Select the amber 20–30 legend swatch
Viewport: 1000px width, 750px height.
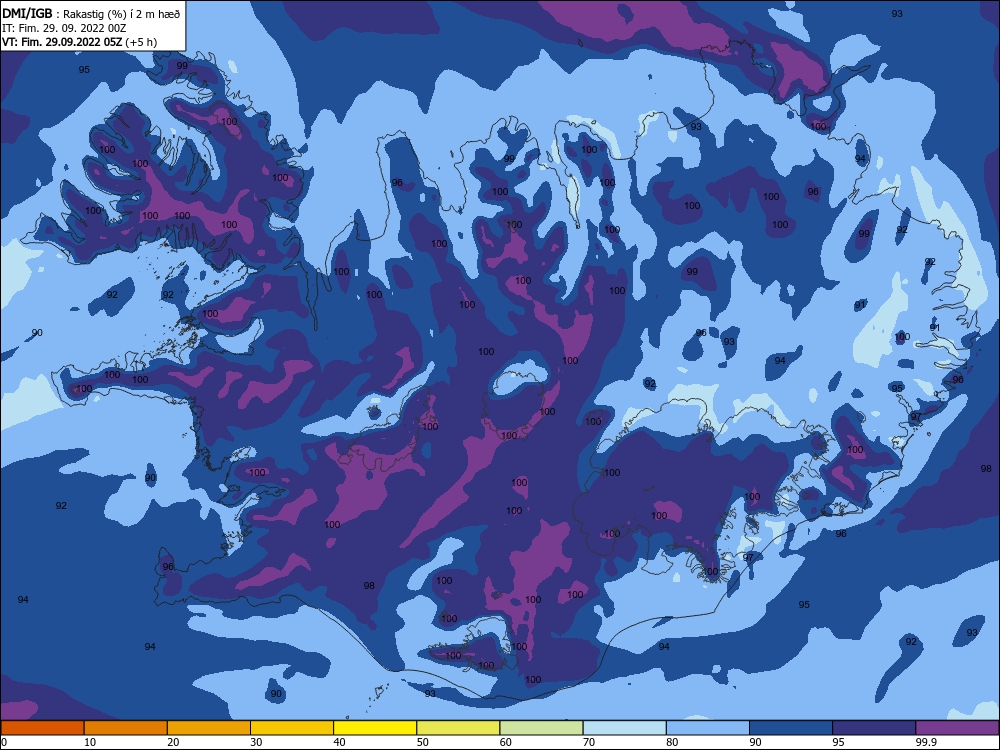209,728
